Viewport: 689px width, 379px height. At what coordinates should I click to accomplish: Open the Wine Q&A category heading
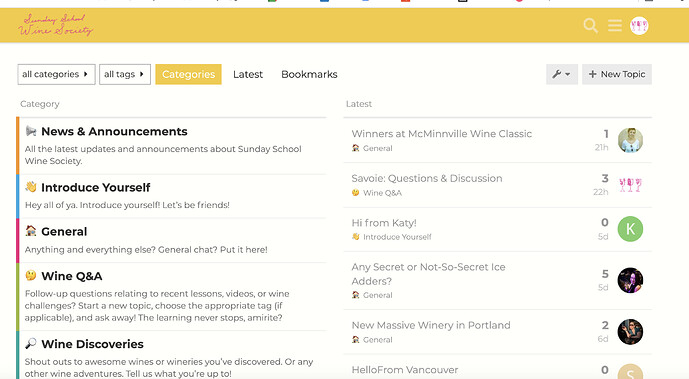click(72, 276)
